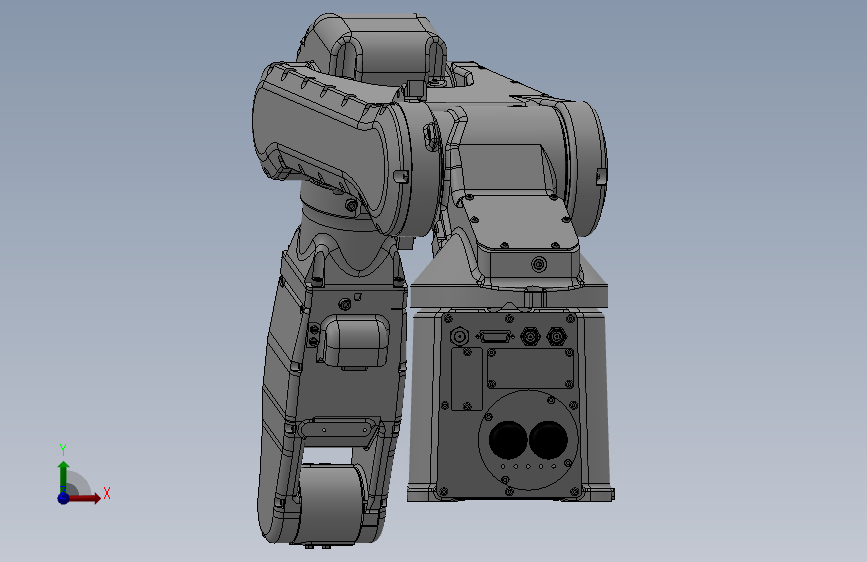This screenshot has height=562, width=867.
Task: Click the green Y axis arrow of the triad
Action: pyautogui.click(x=64, y=477)
